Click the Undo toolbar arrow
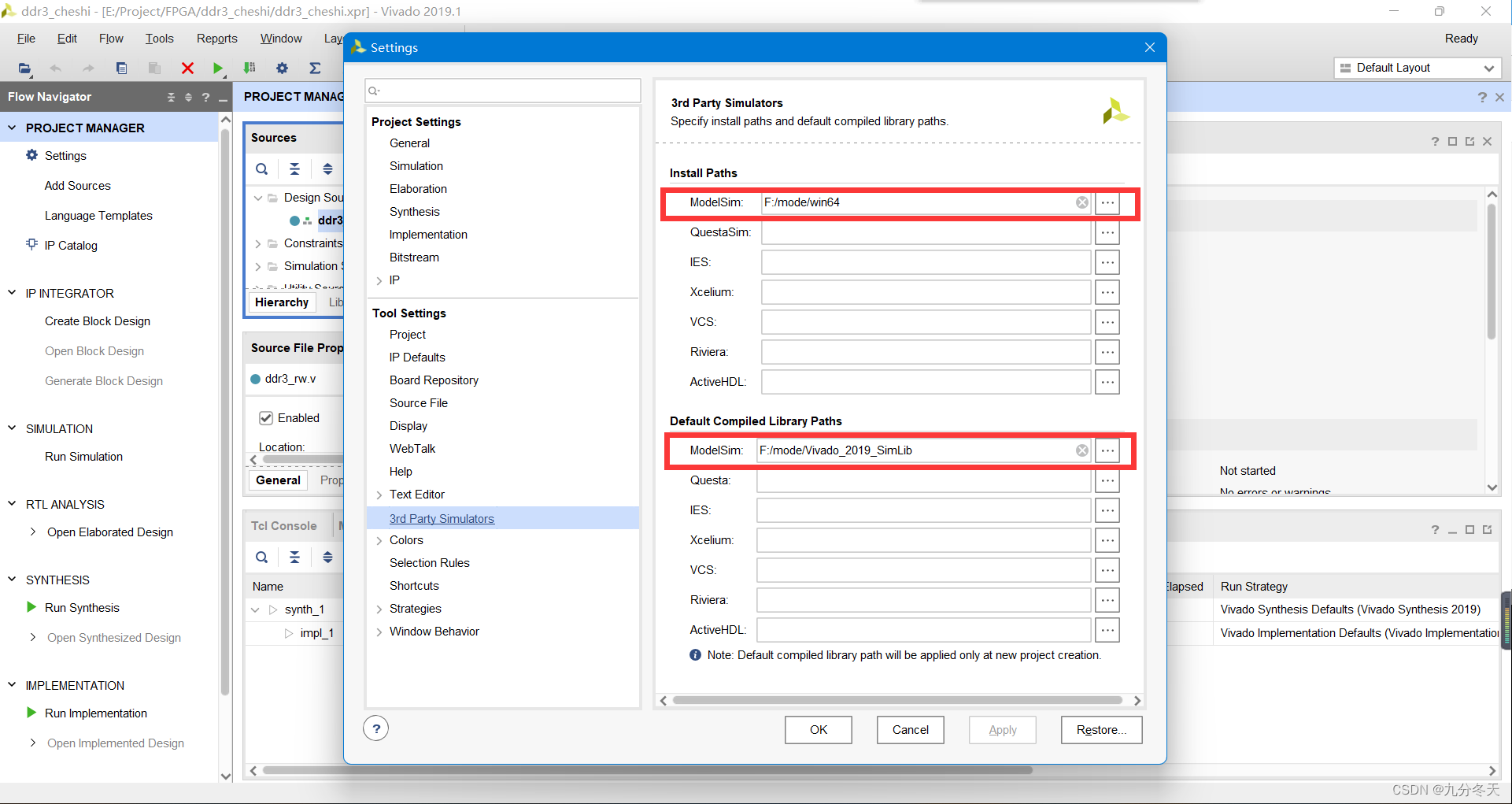Screen dimensions: 1512x804 (55, 69)
